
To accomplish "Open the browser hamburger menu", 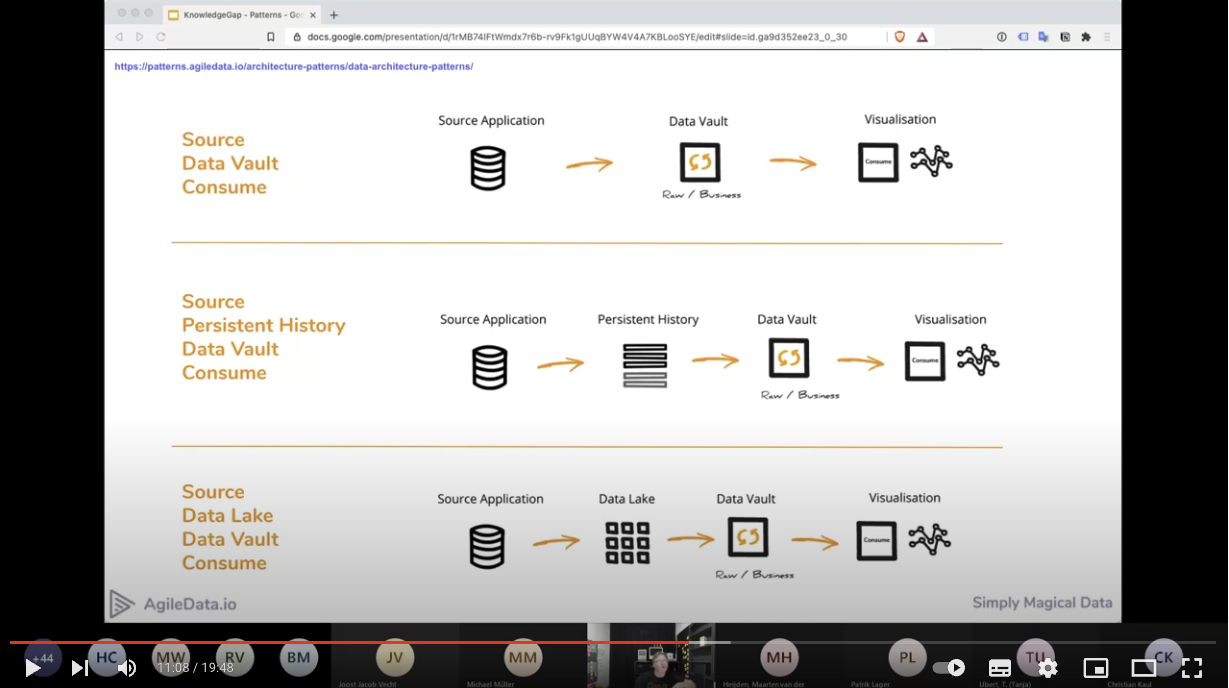I will coord(1107,37).
